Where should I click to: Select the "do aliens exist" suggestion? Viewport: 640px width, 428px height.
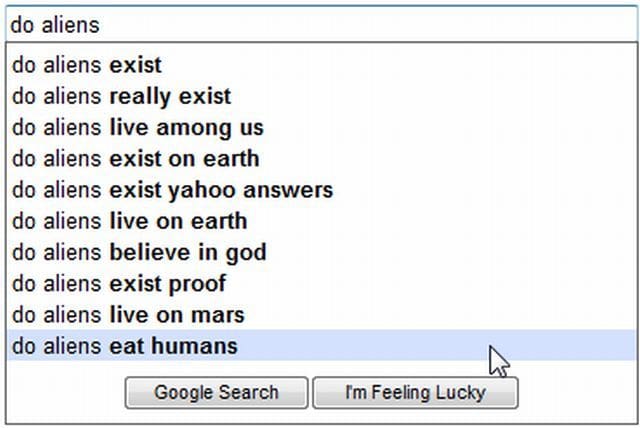(x=86, y=66)
